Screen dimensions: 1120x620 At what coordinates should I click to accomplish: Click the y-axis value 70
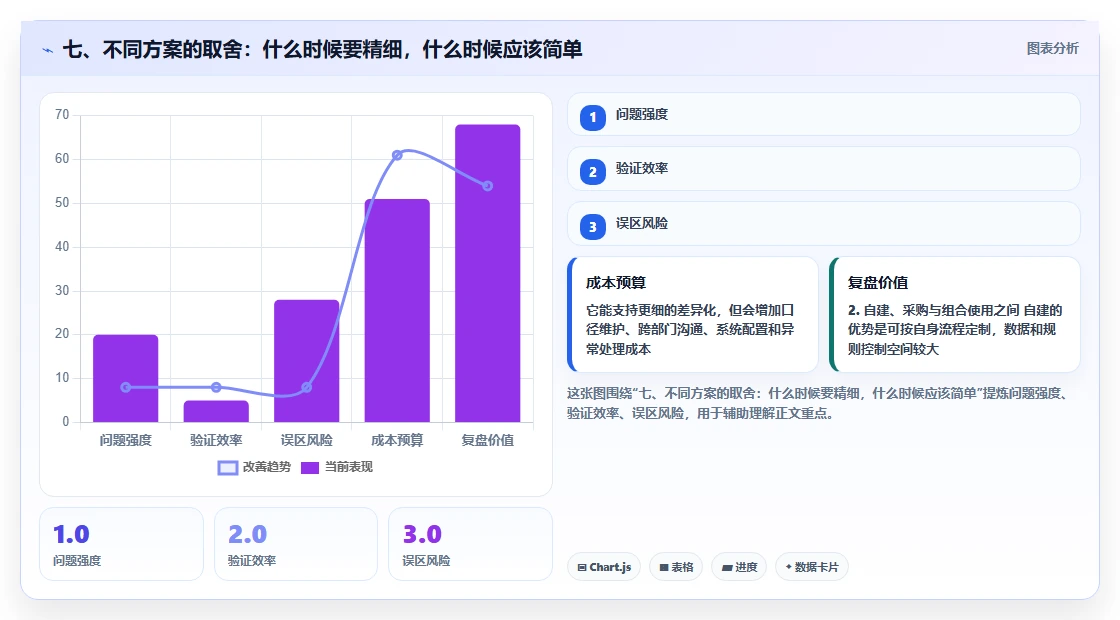coord(62,115)
